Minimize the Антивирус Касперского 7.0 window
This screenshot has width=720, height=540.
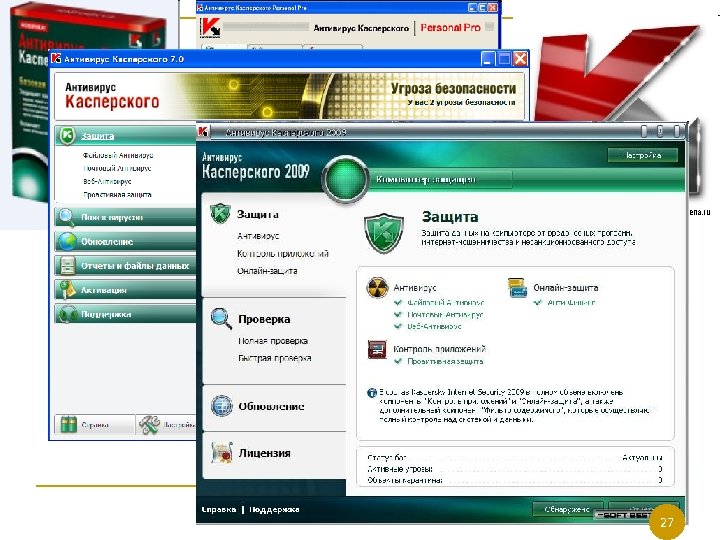(488, 59)
